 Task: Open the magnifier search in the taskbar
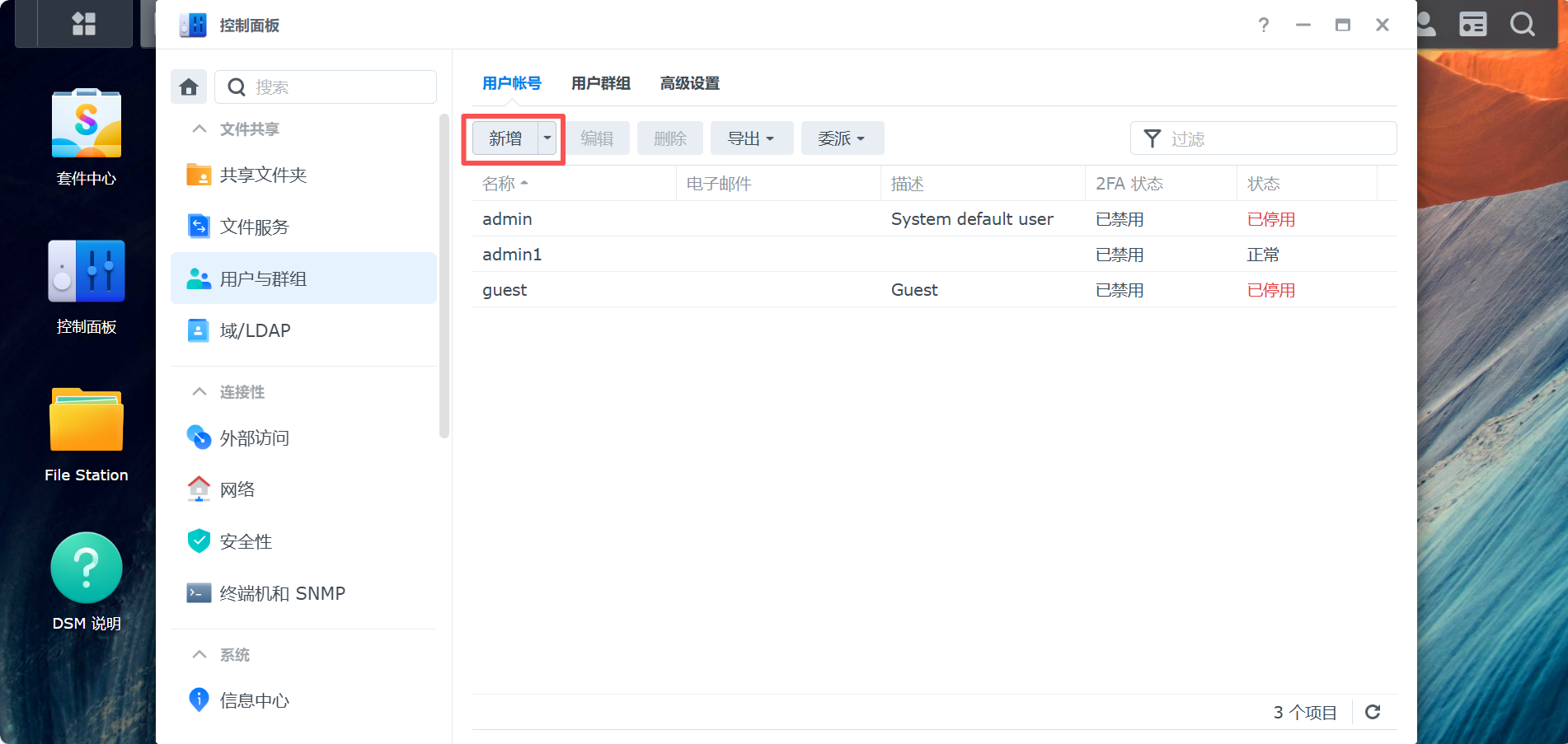click(1522, 24)
